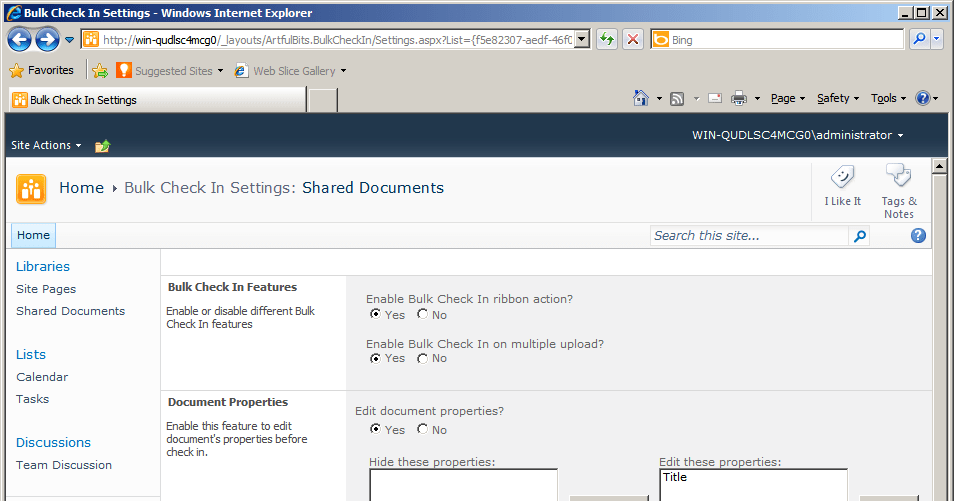954x501 pixels.
Task: Open the Shared Documents library link
Action: pos(70,311)
